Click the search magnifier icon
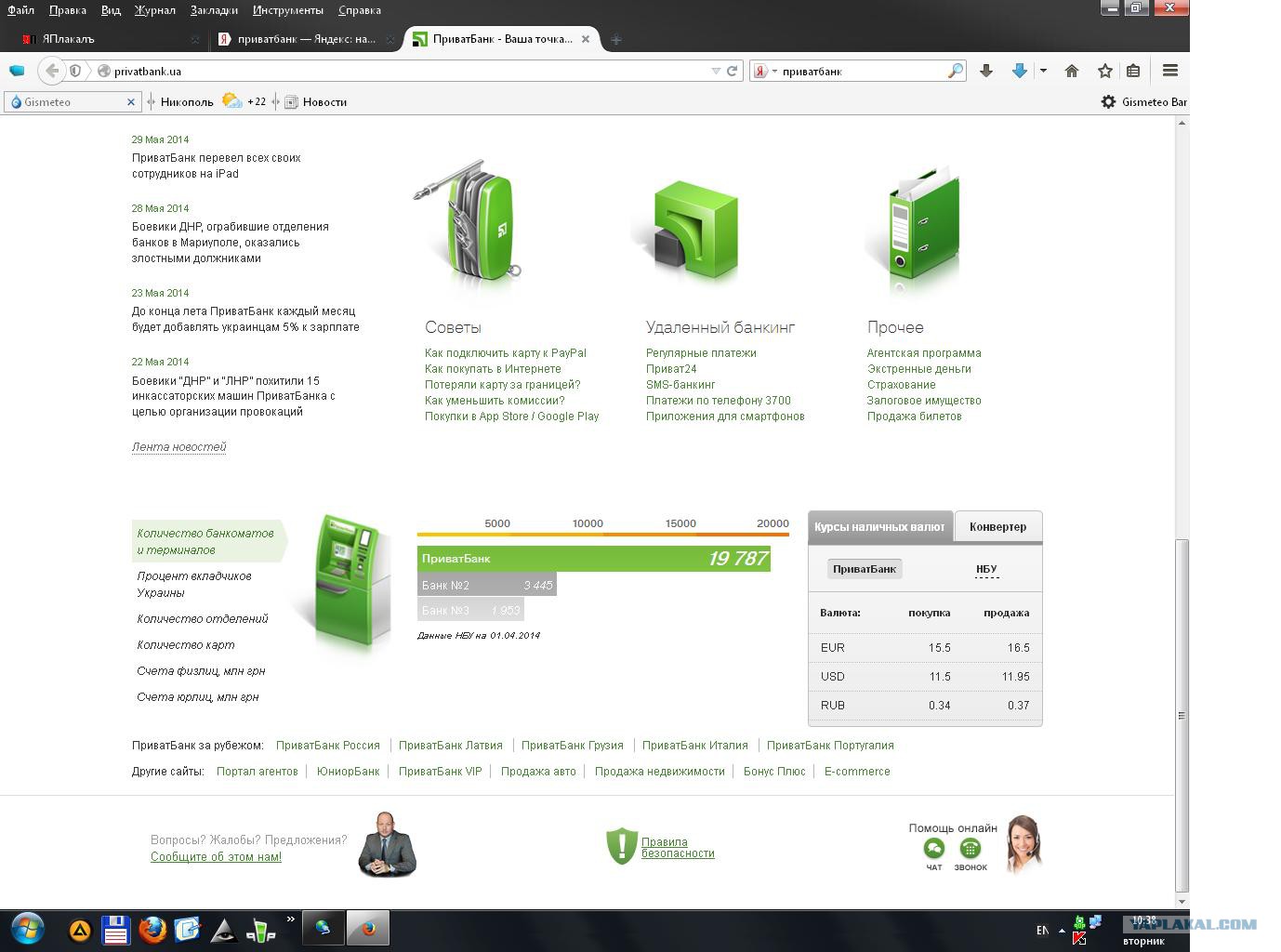This screenshot has height=952, width=1281. coord(955,71)
